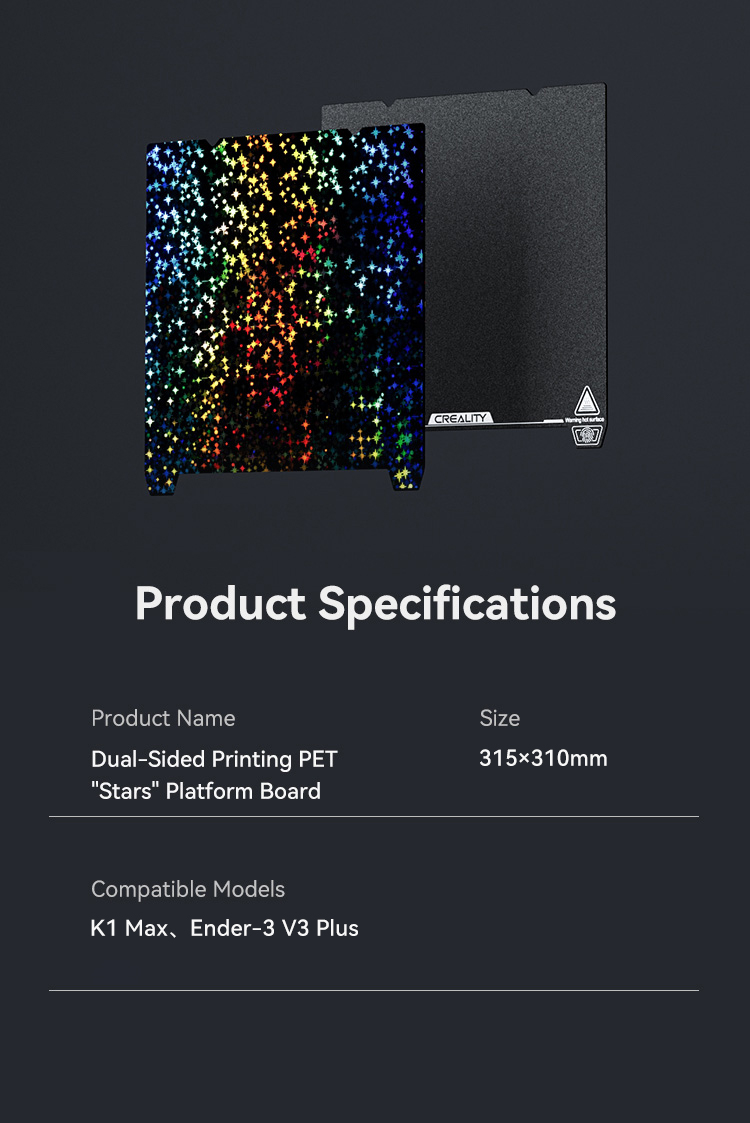Click the Product Name label

click(163, 718)
